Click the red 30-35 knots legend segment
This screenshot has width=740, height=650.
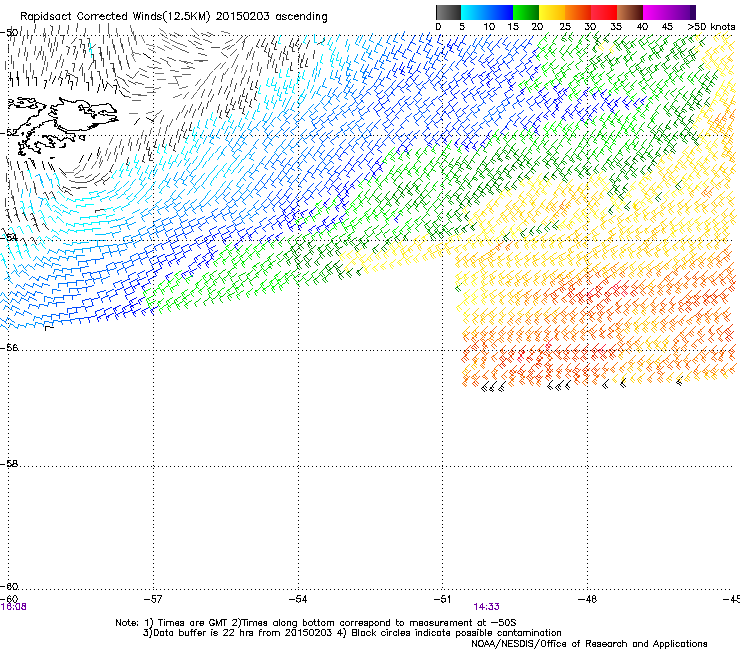pos(604,12)
